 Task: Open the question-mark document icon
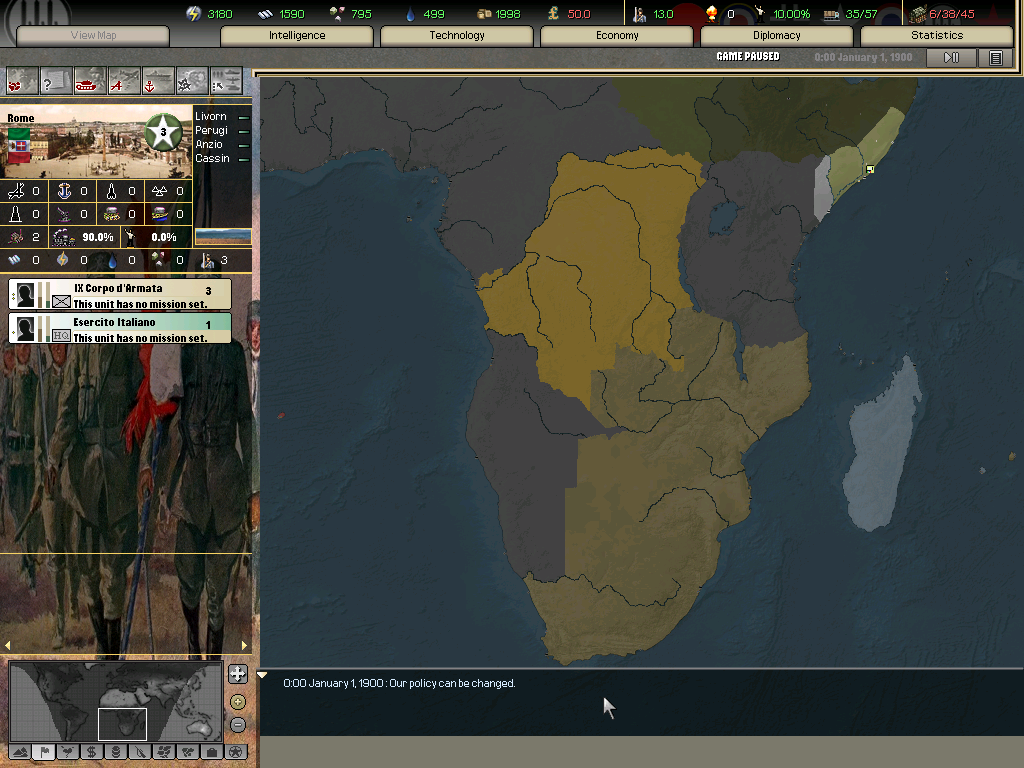point(56,80)
